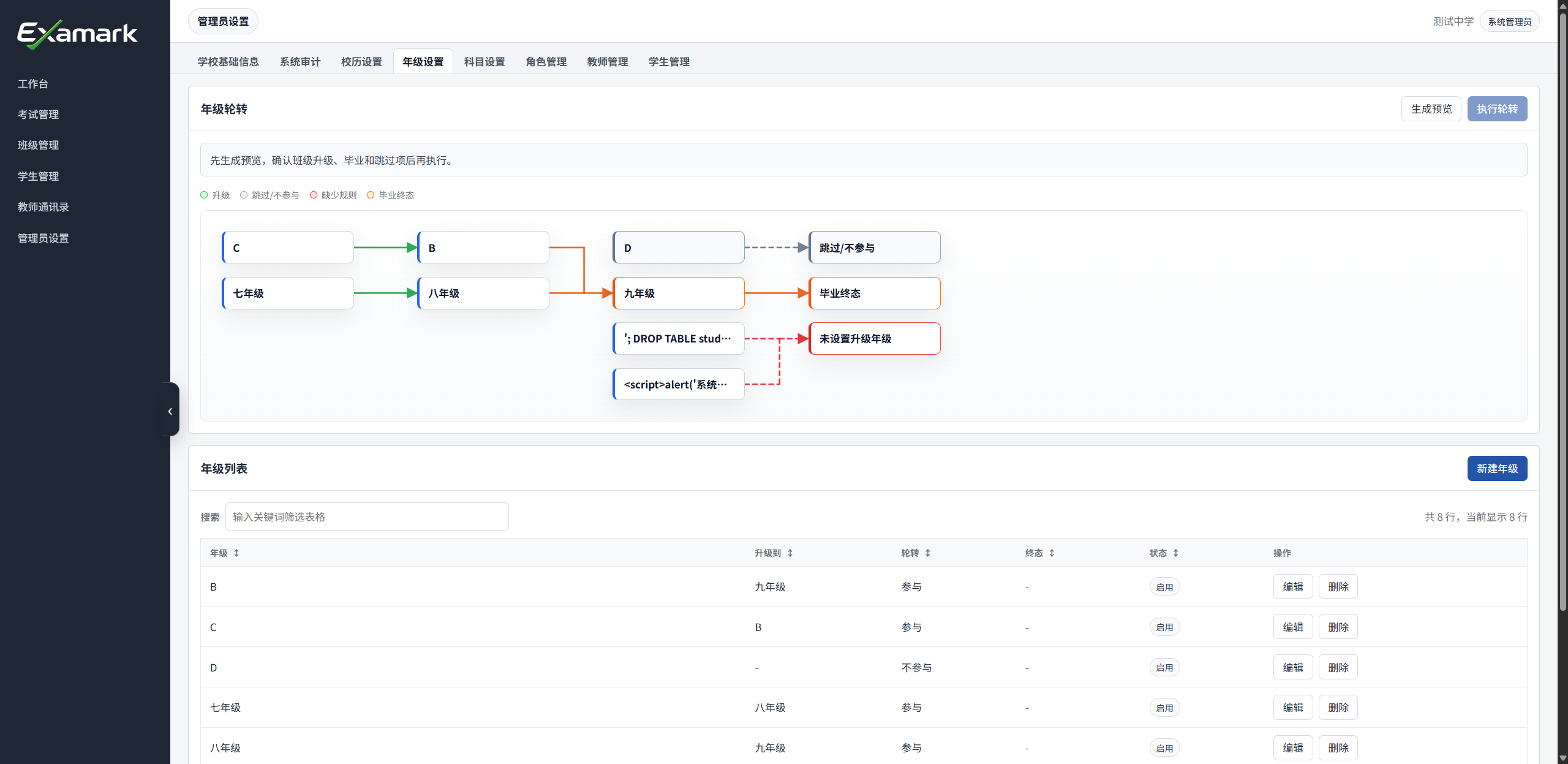
Task: Select the B node in rotation diagram
Action: (x=483, y=248)
